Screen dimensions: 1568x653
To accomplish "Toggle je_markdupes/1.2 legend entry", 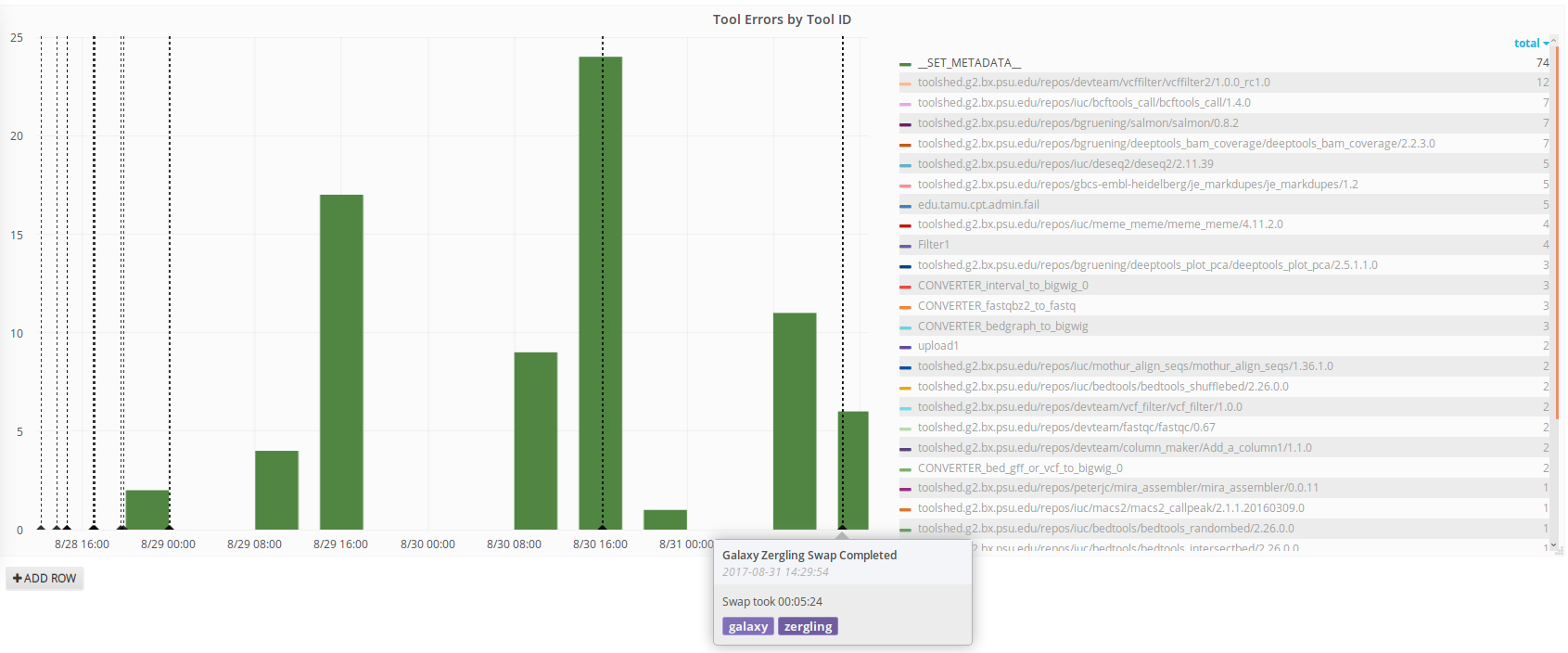I will 1138,185.
